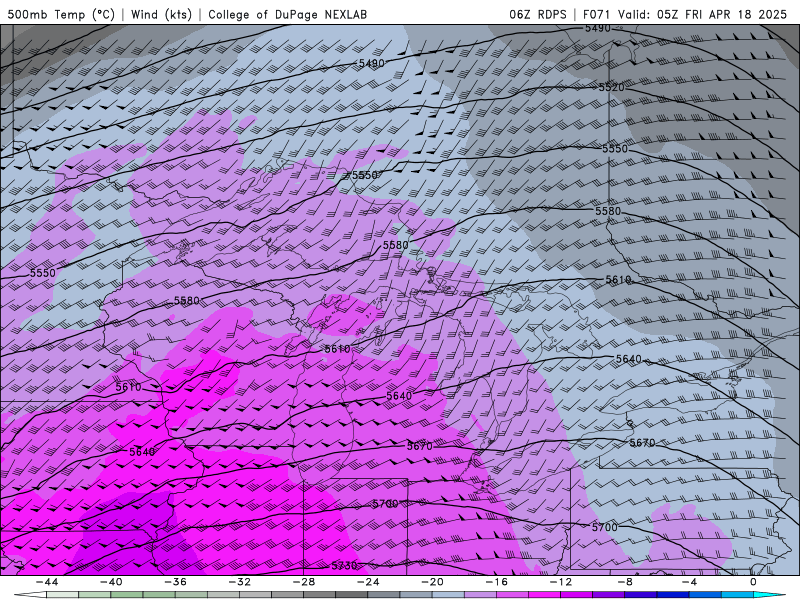
Task: Click the white arrow tip of the color bar
Action: point(30,595)
